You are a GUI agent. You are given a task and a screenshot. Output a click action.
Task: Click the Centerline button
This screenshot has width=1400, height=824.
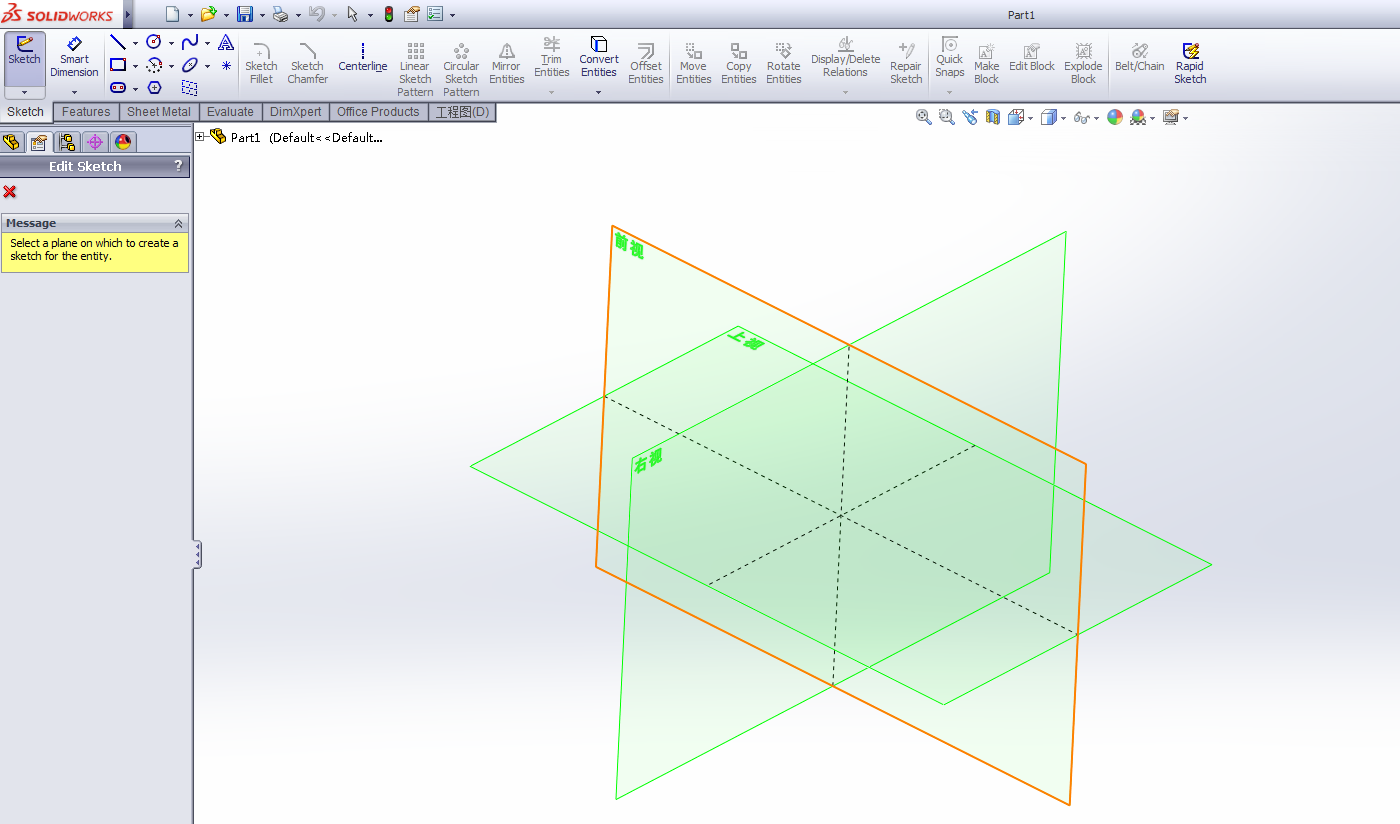click(363, 58)
